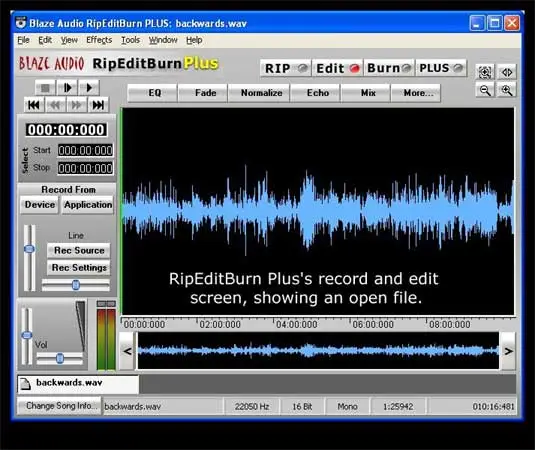The height and width of the screenshot is (450, 535).
Task: Open the More... effects list
Action: (x=416, y=93)
